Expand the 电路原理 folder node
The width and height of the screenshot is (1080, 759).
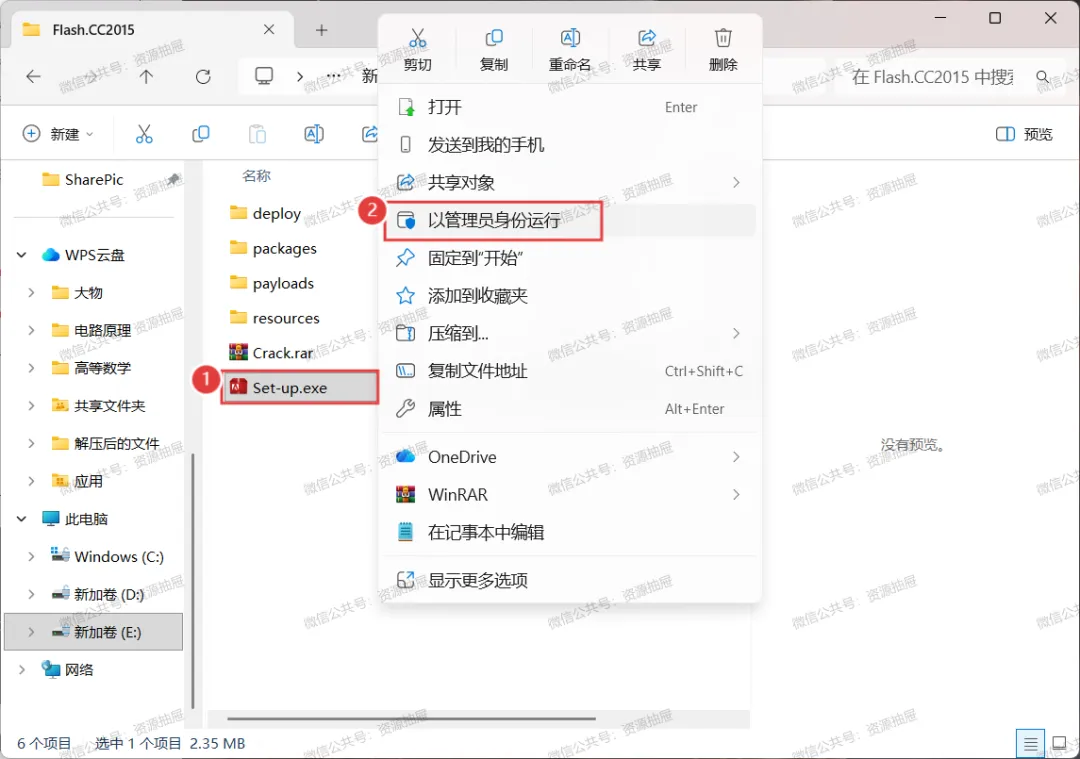click(x=31, y=331)
